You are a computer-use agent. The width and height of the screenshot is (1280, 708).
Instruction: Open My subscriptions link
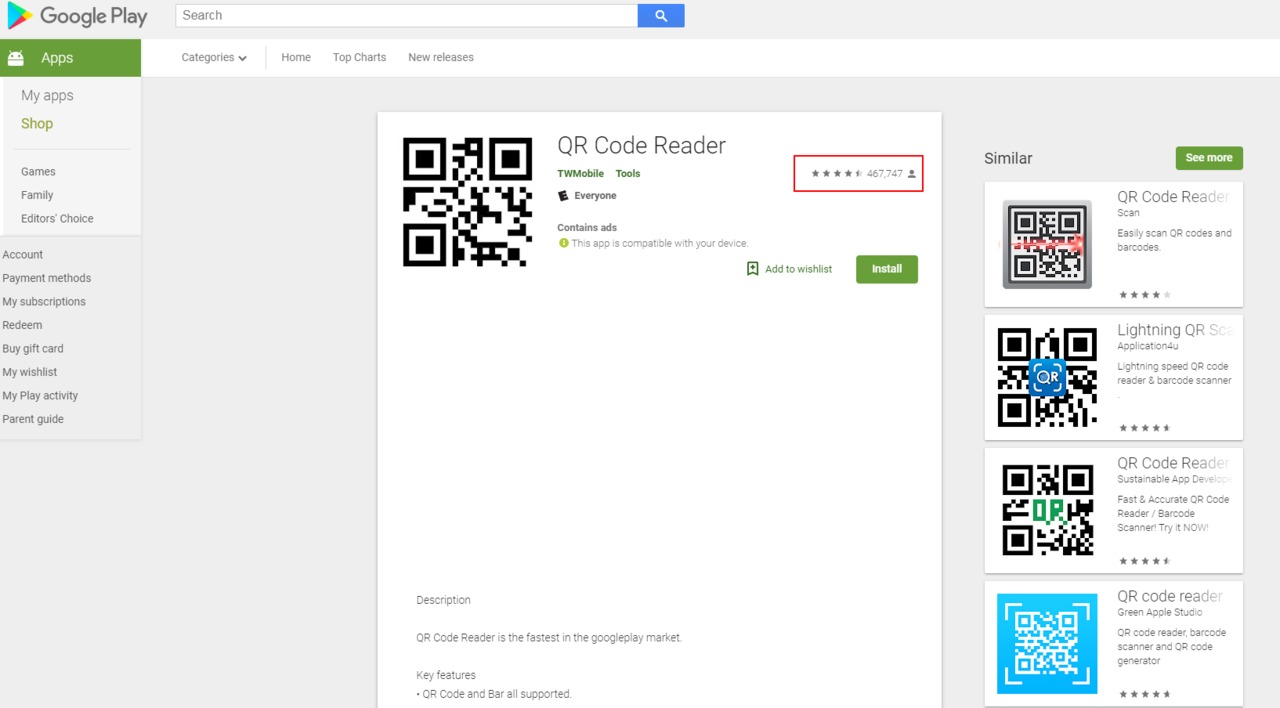pyautogui.click(x=44, y=302)
